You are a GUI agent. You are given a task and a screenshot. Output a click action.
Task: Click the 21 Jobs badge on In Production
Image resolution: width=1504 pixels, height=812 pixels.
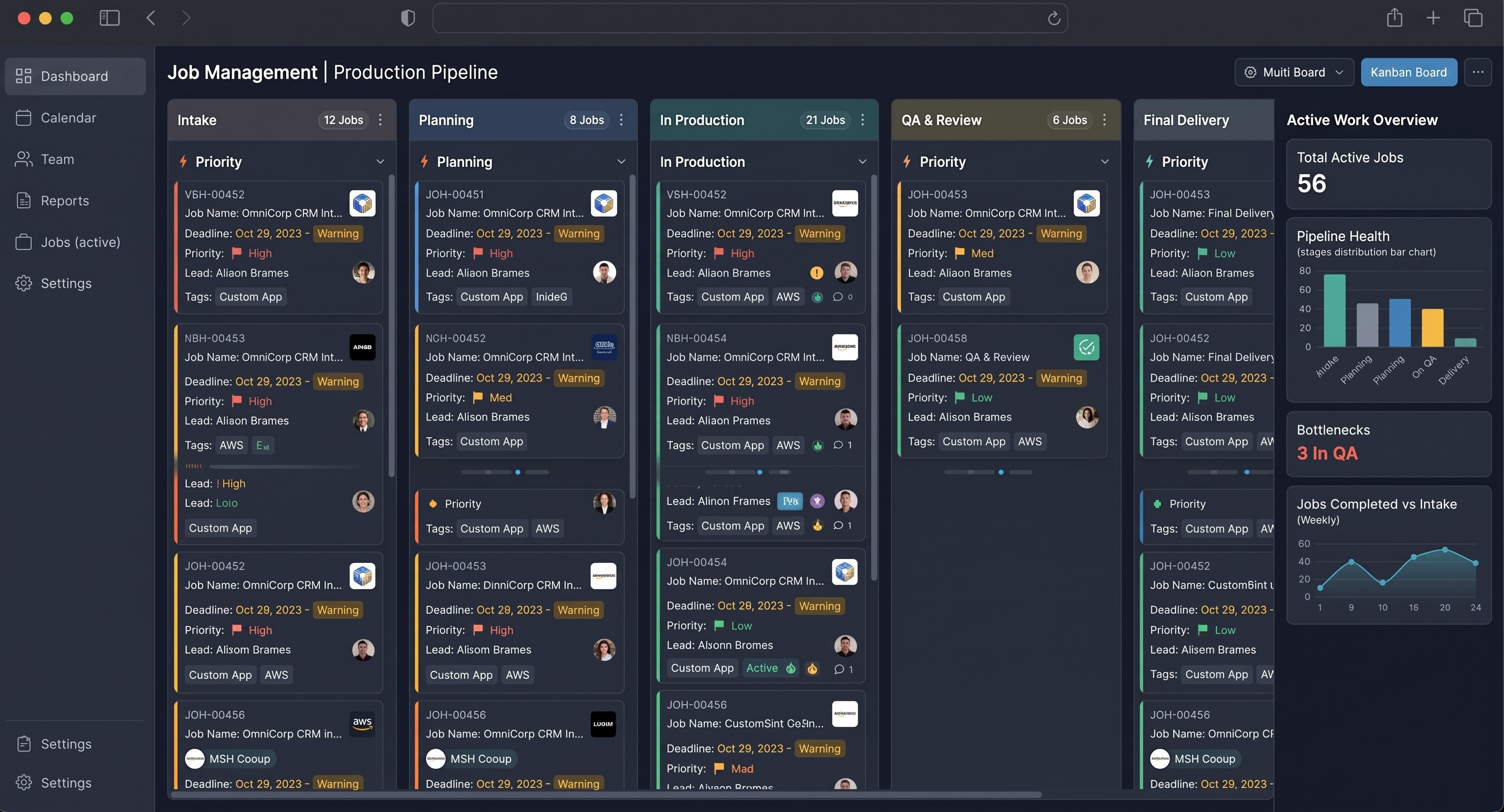(825, 120)
